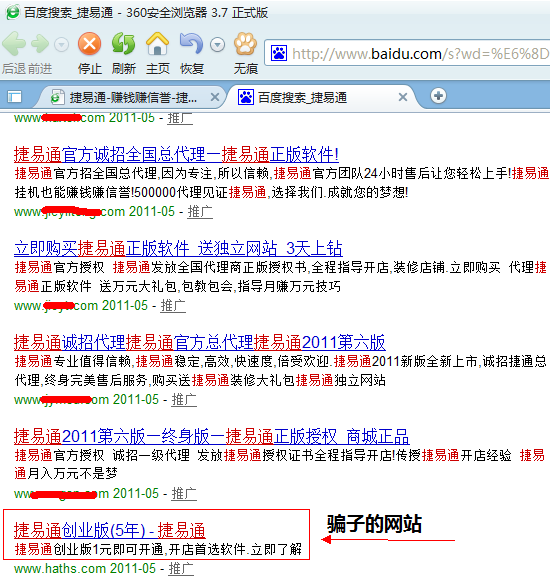Image resolution: width=550 pixels, height=584 pixels.
Task: Open 立即购买捷易通正版软件 result link
Action: (x=178, y=248)
